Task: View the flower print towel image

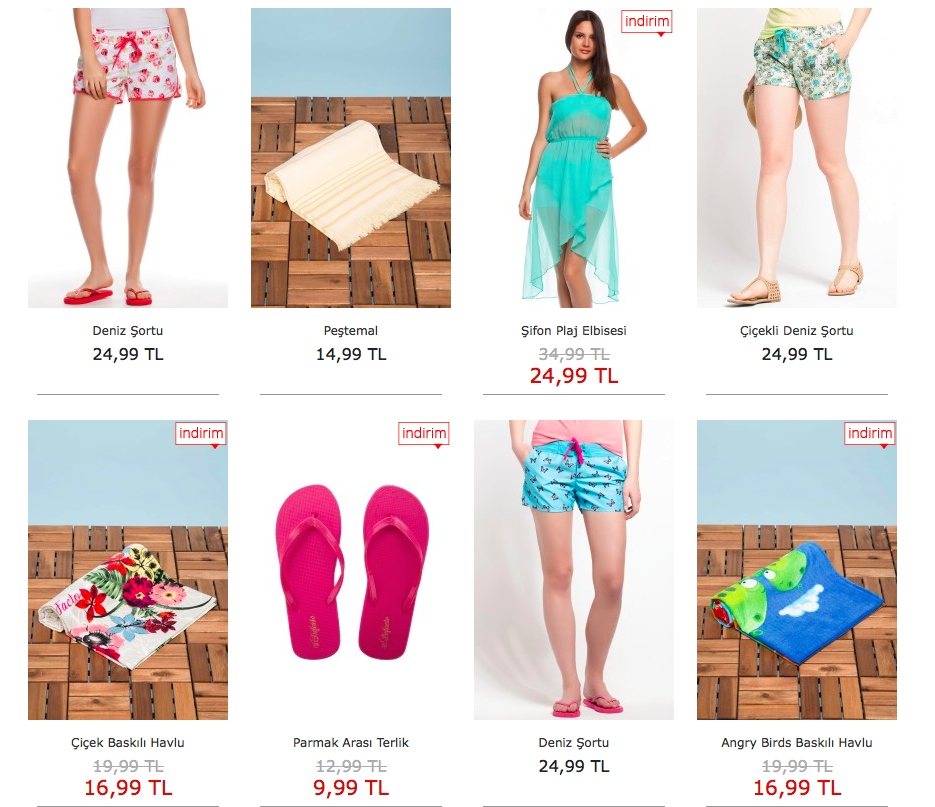Action: (128, 570)
